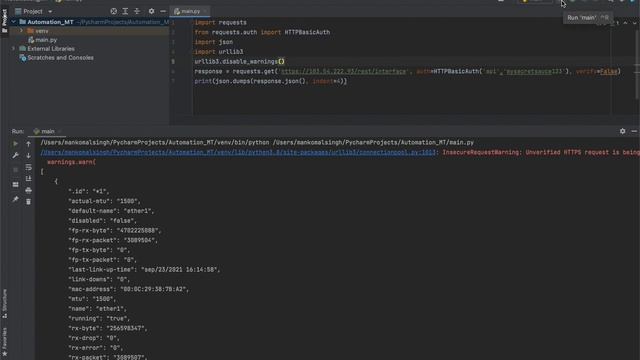
Task: Click the python interpreter command line
Action: (257, 142)
